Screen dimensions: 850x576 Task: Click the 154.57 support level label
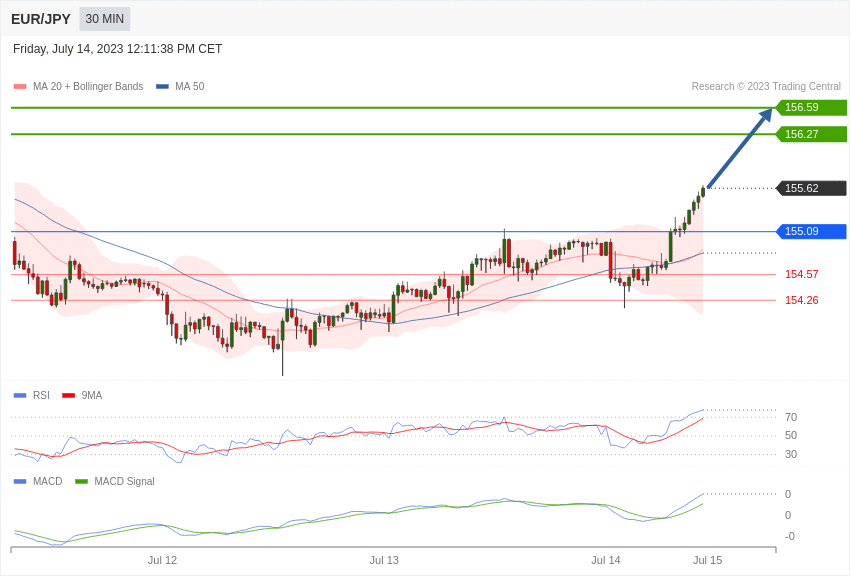click(802, 274)
